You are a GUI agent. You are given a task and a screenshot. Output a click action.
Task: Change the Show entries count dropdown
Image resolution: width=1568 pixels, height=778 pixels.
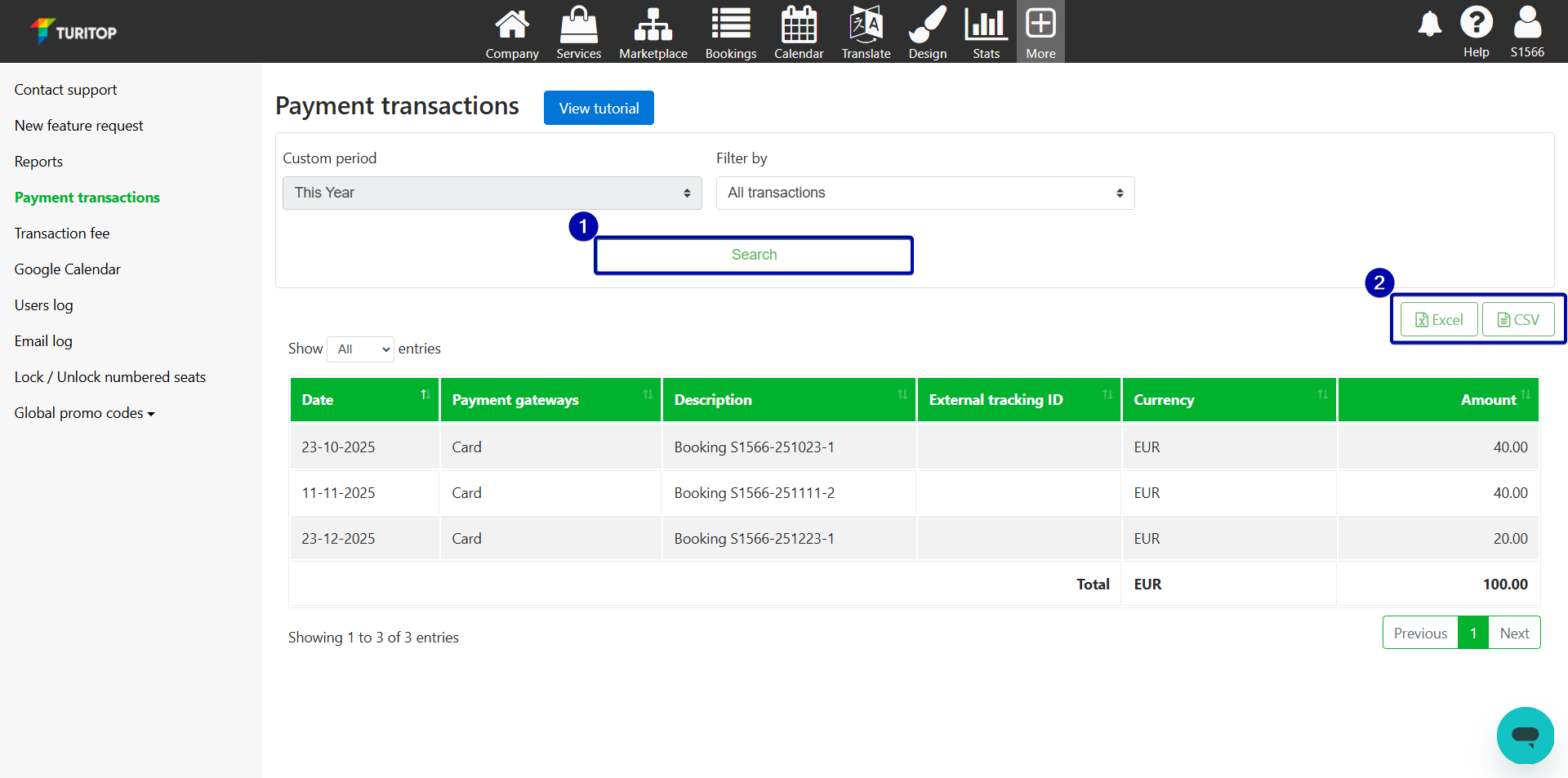360,349
